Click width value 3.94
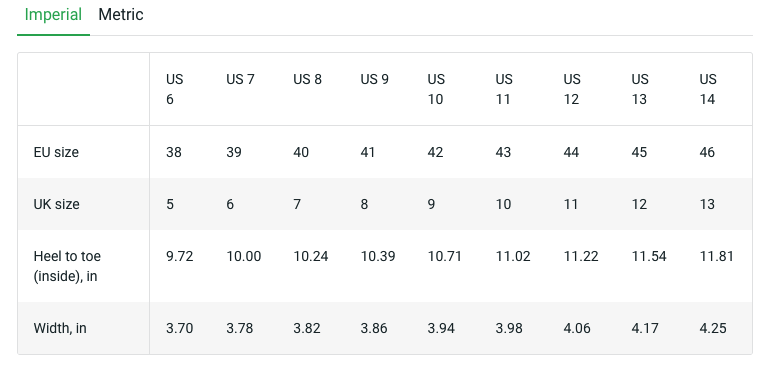The height and width of the screenshot is (368, 774). pyautogui.click(x=441, y=328)
